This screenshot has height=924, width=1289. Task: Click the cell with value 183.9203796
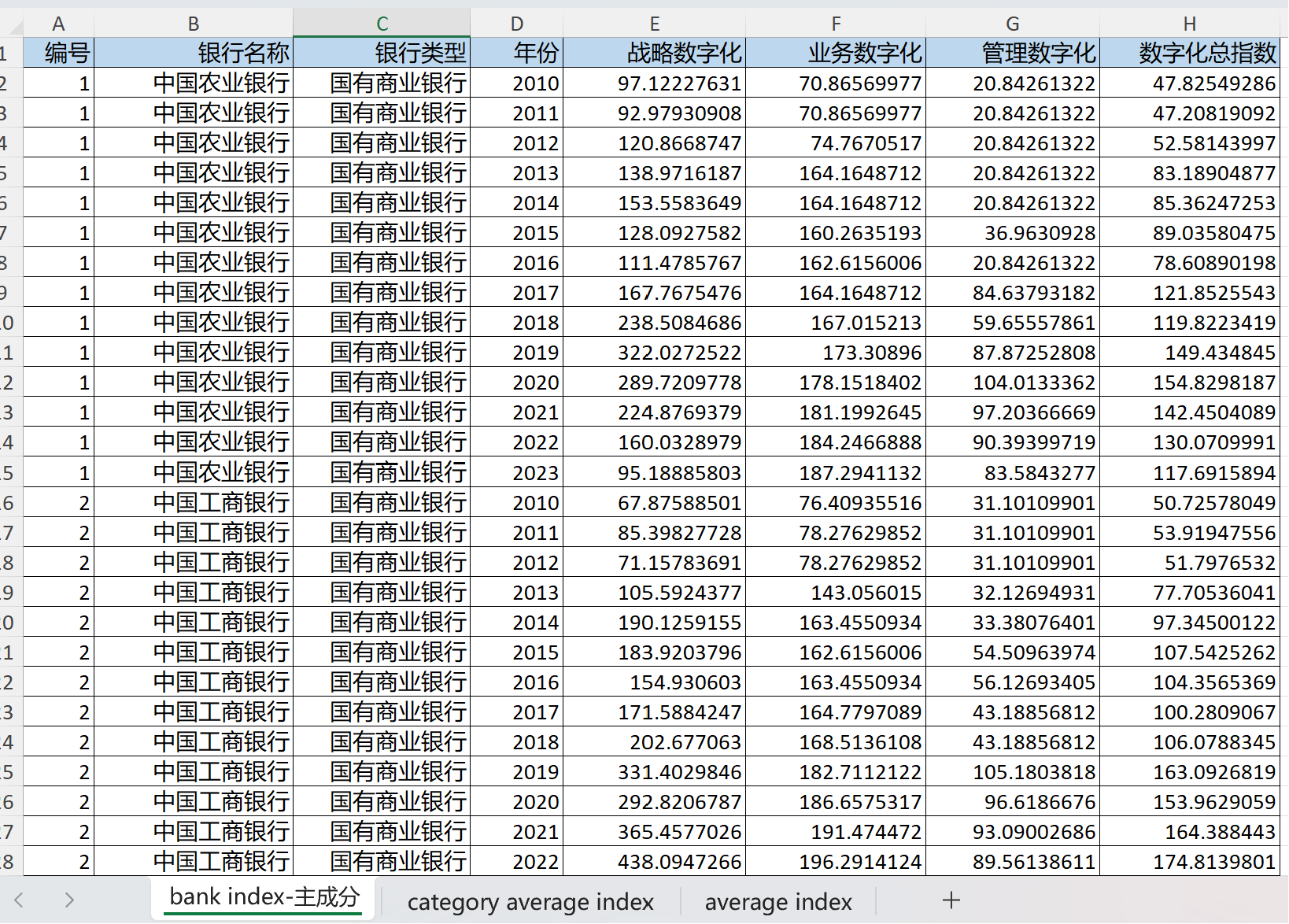pos(655,652)
